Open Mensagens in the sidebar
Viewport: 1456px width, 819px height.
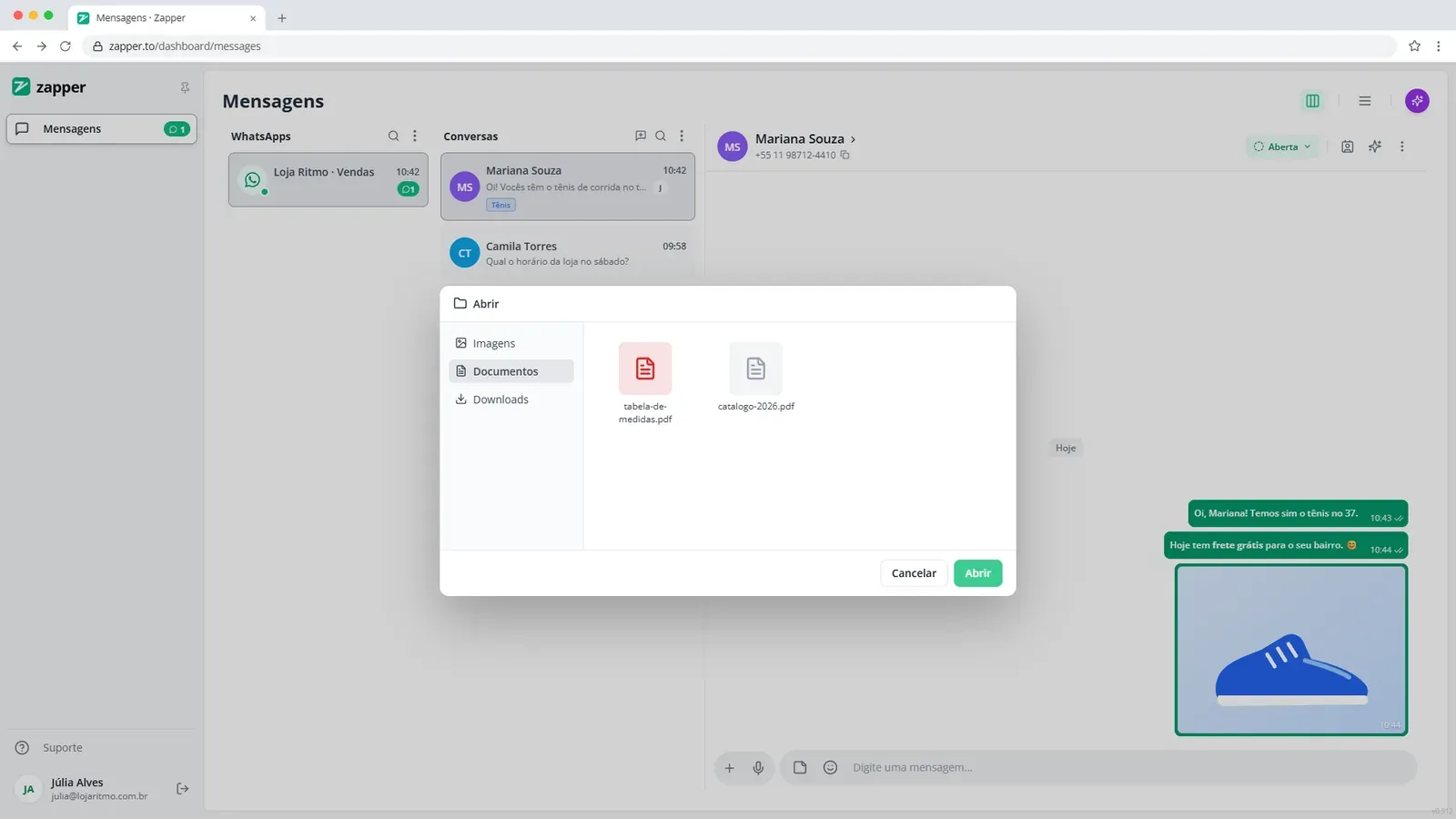click(102, 128)
